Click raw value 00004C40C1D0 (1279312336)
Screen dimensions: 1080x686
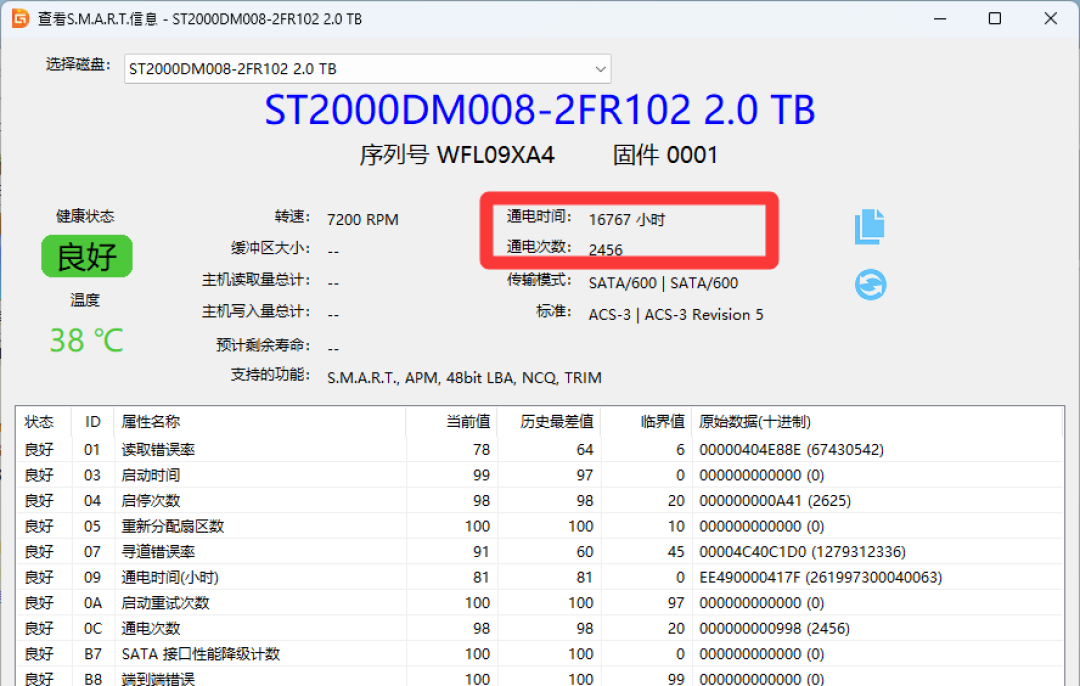click(802, 552)
